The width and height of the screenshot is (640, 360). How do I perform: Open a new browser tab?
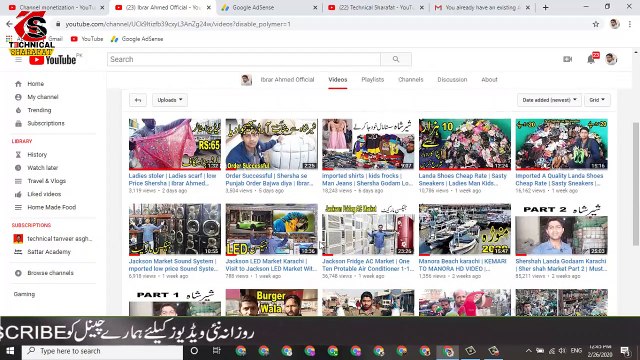(x=546, y=7)
